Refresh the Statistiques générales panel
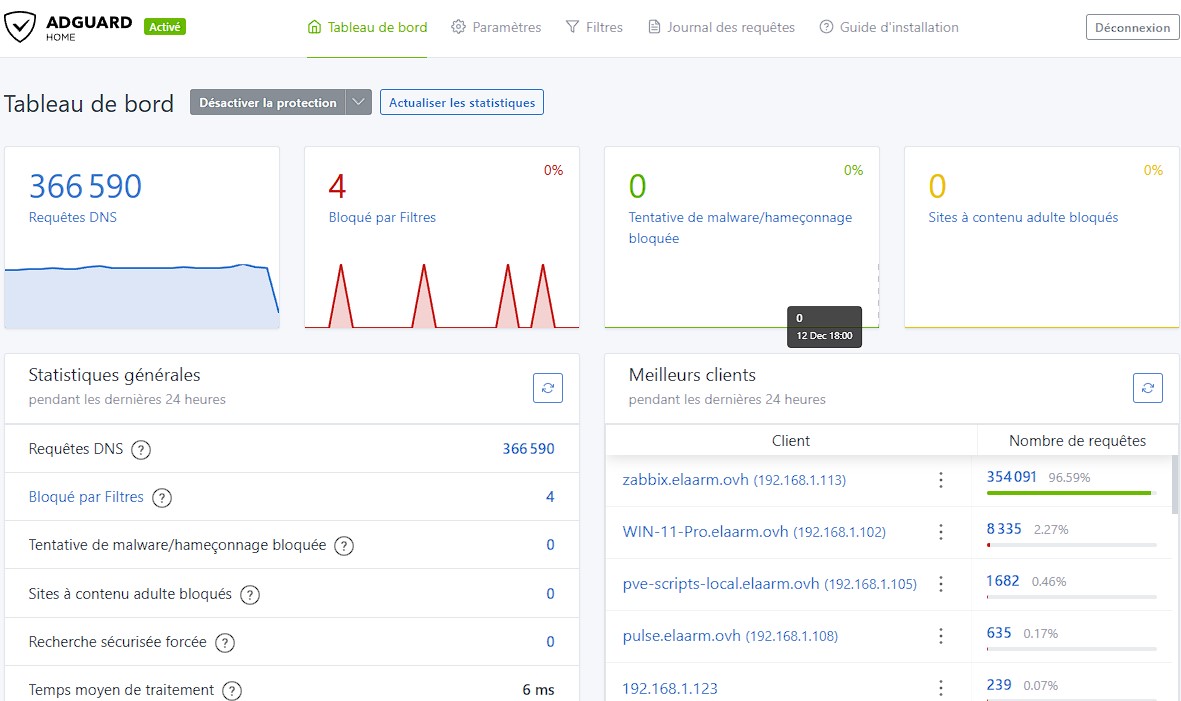This screenshot has height=701, width=1181. click(548, 388)
